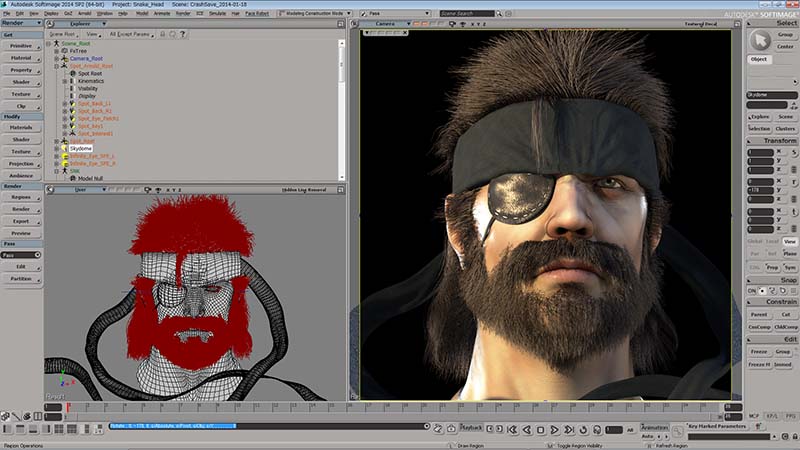This screenshot has height=450, width=800.
Task: Enable Global transform mode
Action: coord(755,241)
